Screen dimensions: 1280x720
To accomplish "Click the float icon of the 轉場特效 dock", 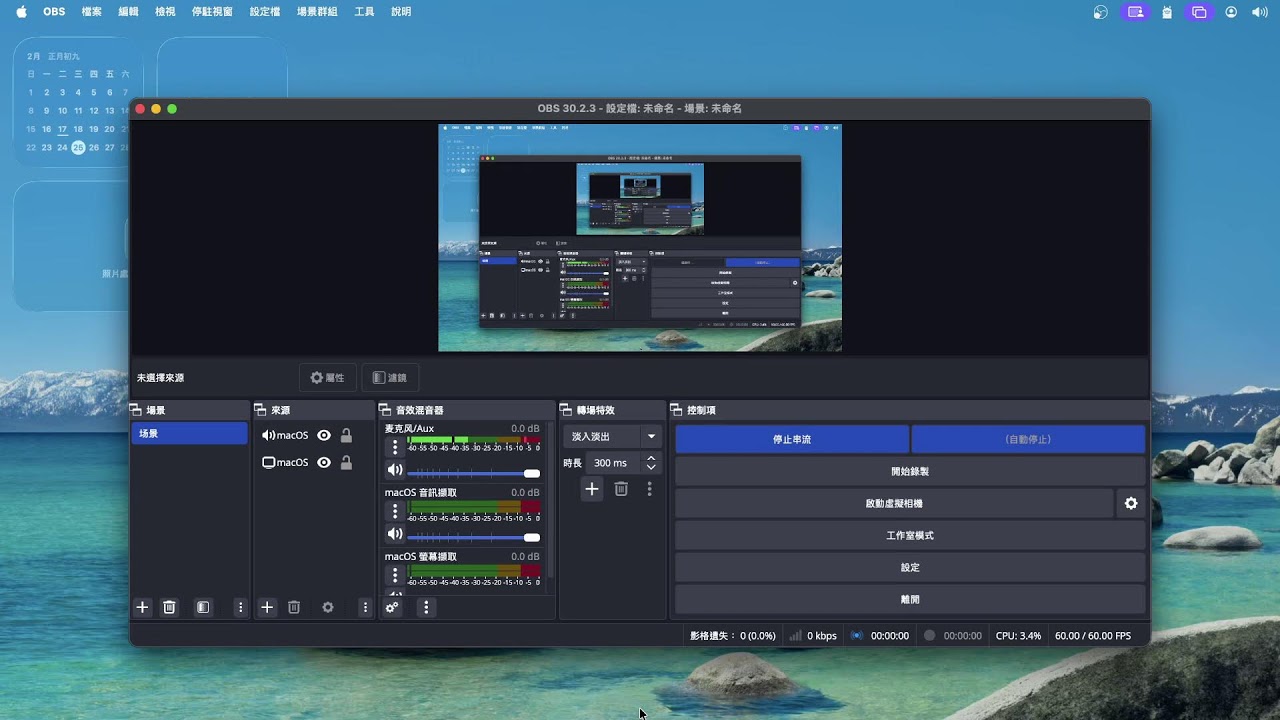I will tap(566, 410).
